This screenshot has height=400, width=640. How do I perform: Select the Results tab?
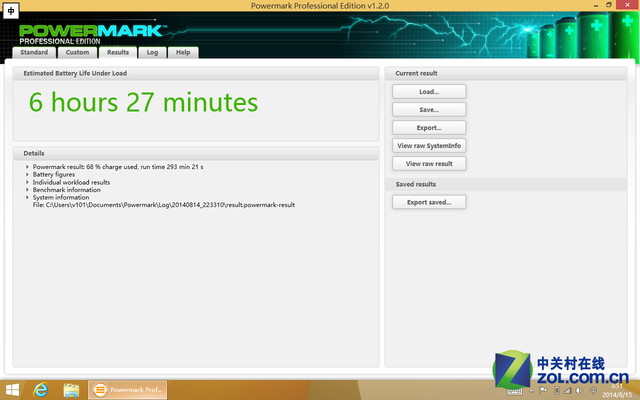(118, 53)
